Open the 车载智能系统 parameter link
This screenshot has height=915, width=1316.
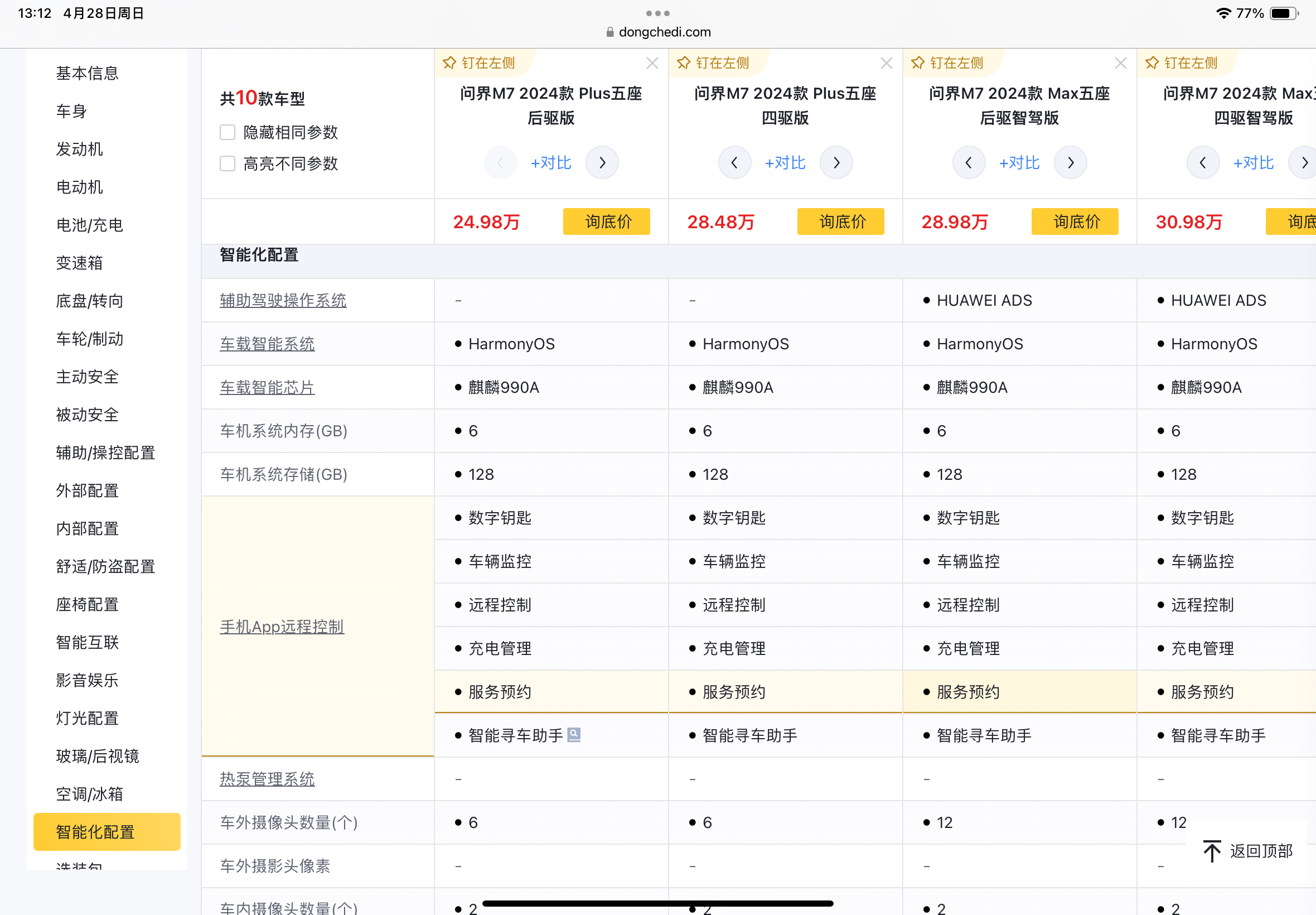[267, 344]
